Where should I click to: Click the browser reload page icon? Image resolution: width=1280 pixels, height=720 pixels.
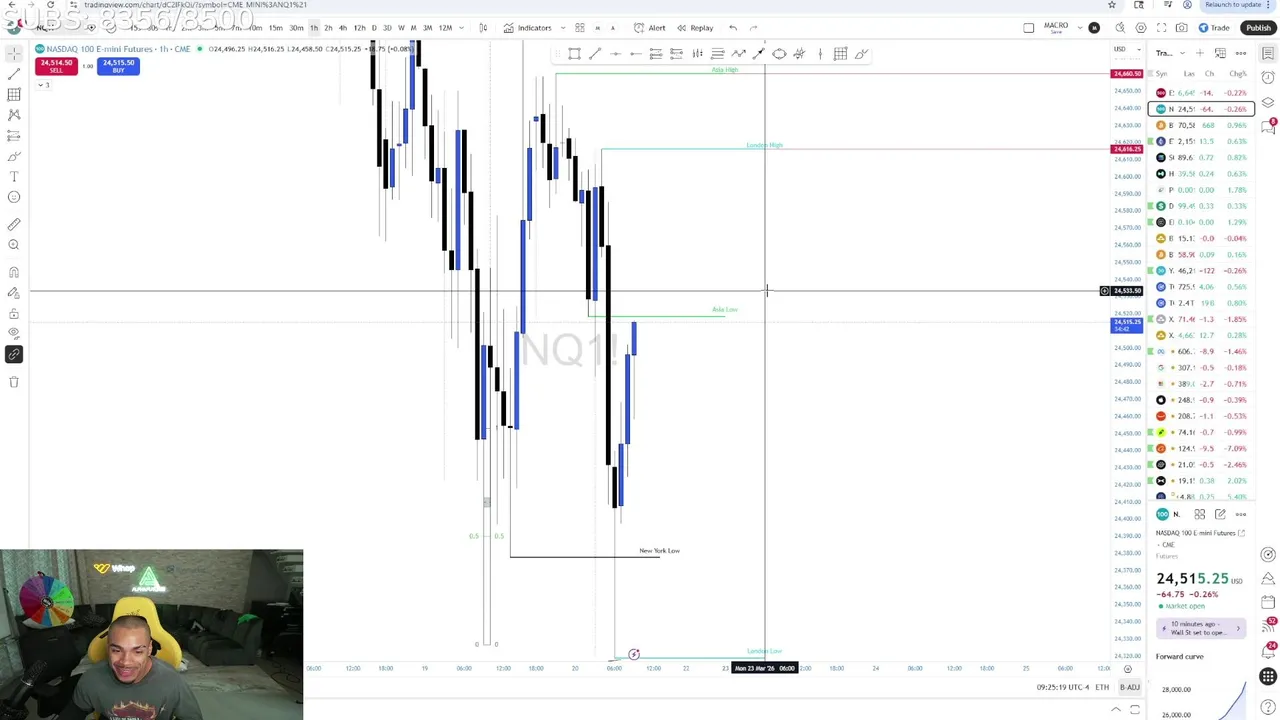50,5
